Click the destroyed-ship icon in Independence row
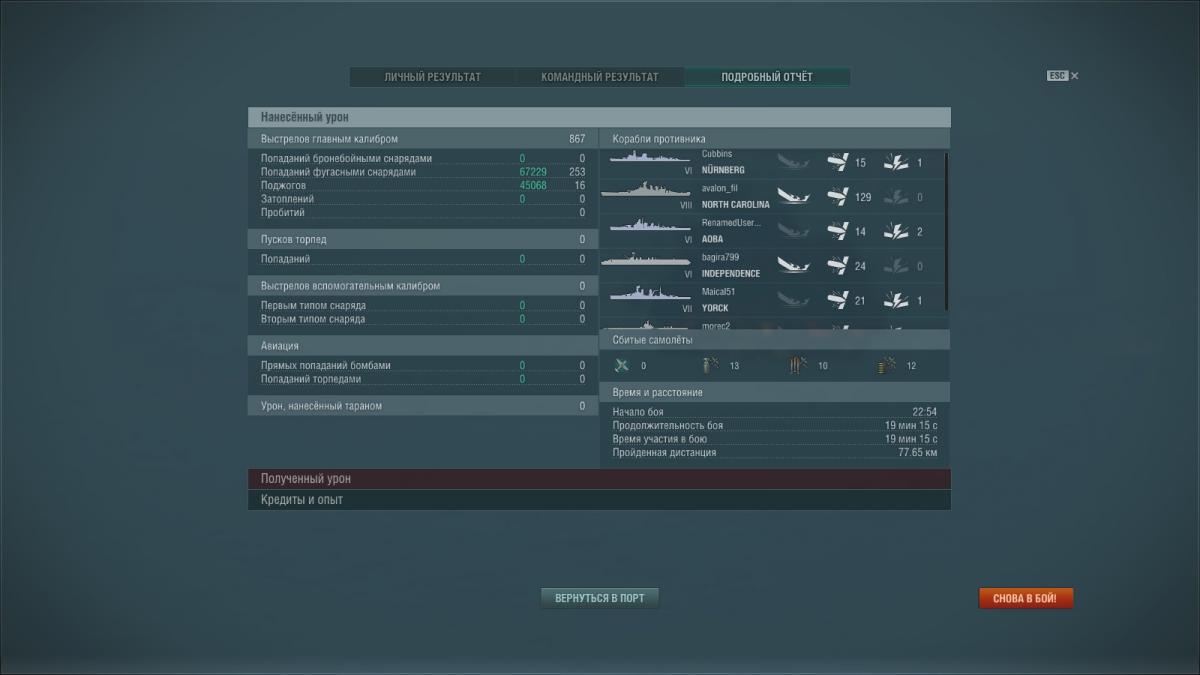1200x675 pixels. pyautogui.click(x=792, y=267)
